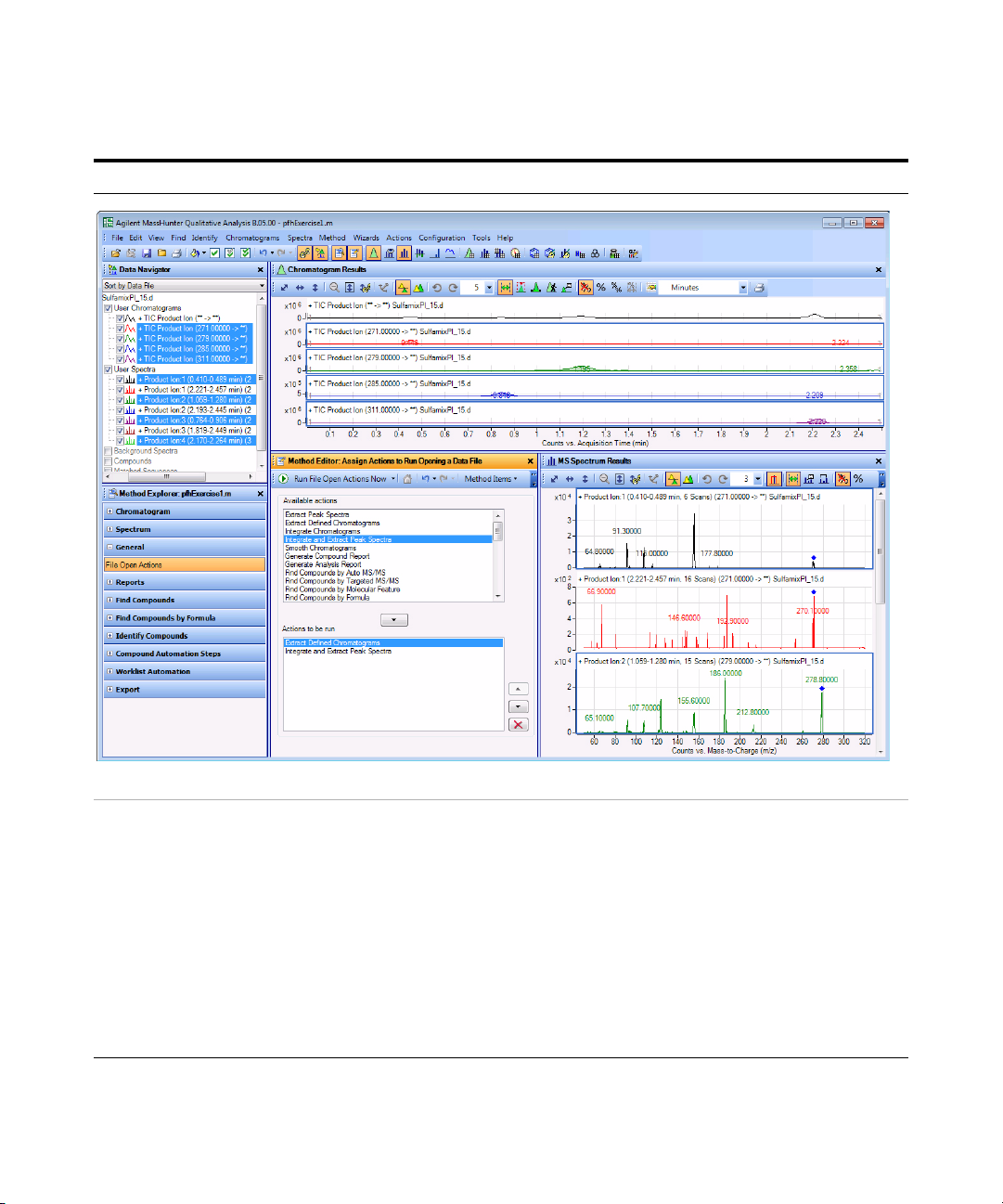Viewport: 1003px width, 1204px height.
Task: Open the File menu
Action: [118, 238]
